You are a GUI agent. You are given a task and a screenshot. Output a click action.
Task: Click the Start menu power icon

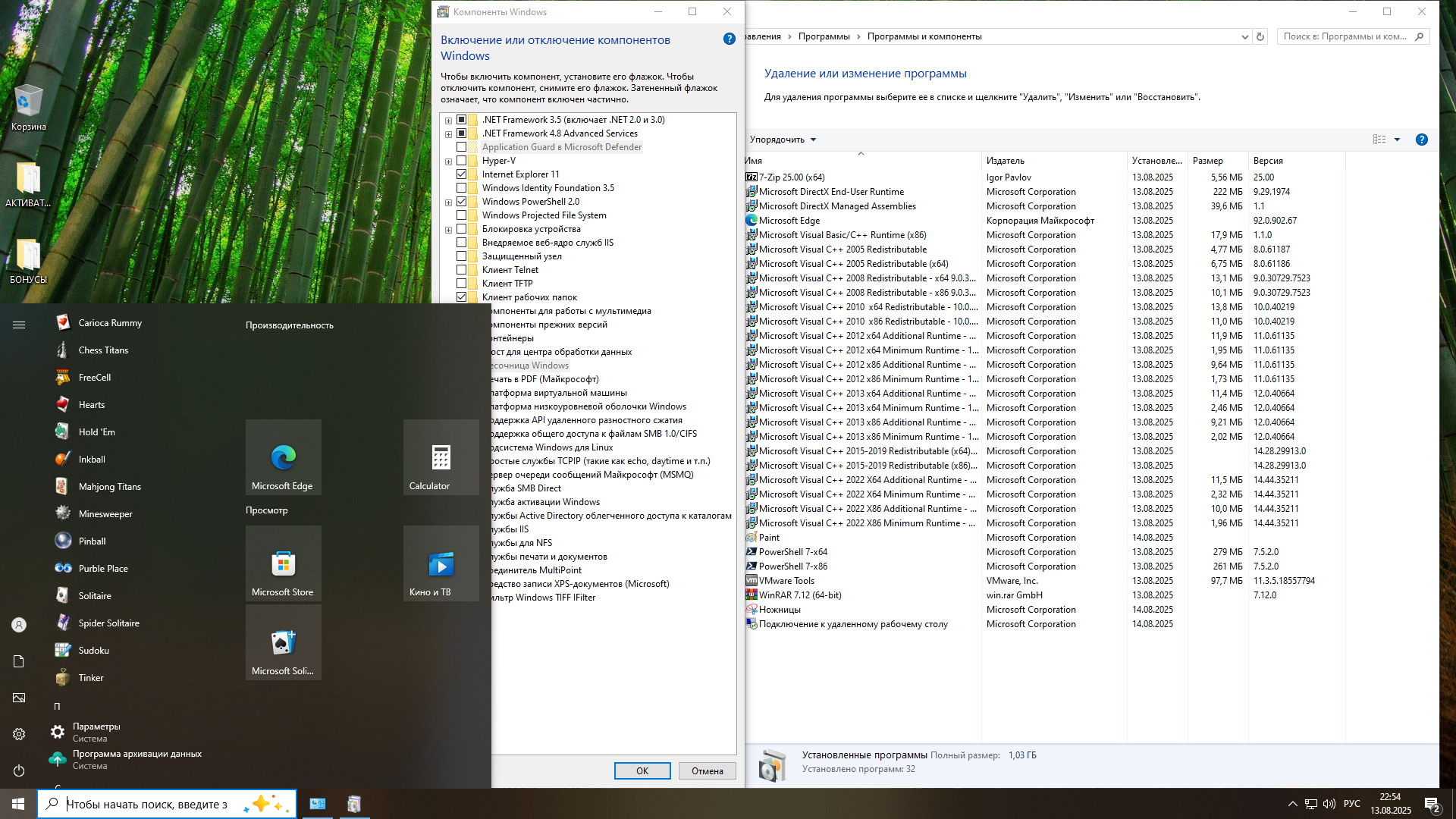(x=19, y=770)
